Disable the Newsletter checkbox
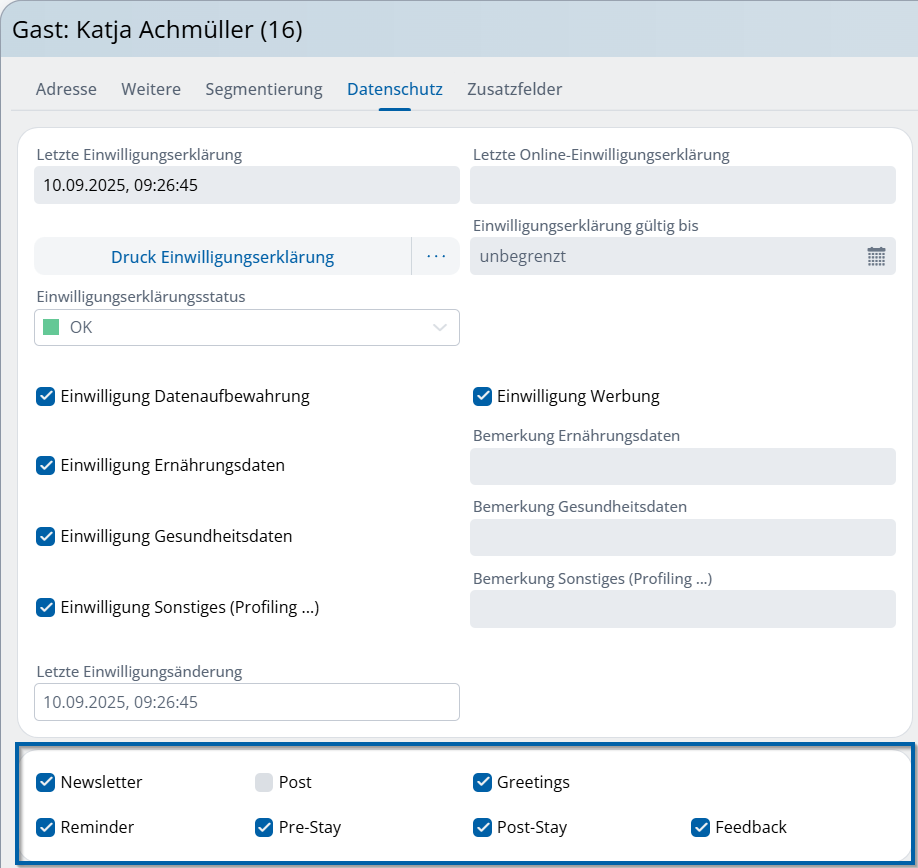 coord(45,782)
